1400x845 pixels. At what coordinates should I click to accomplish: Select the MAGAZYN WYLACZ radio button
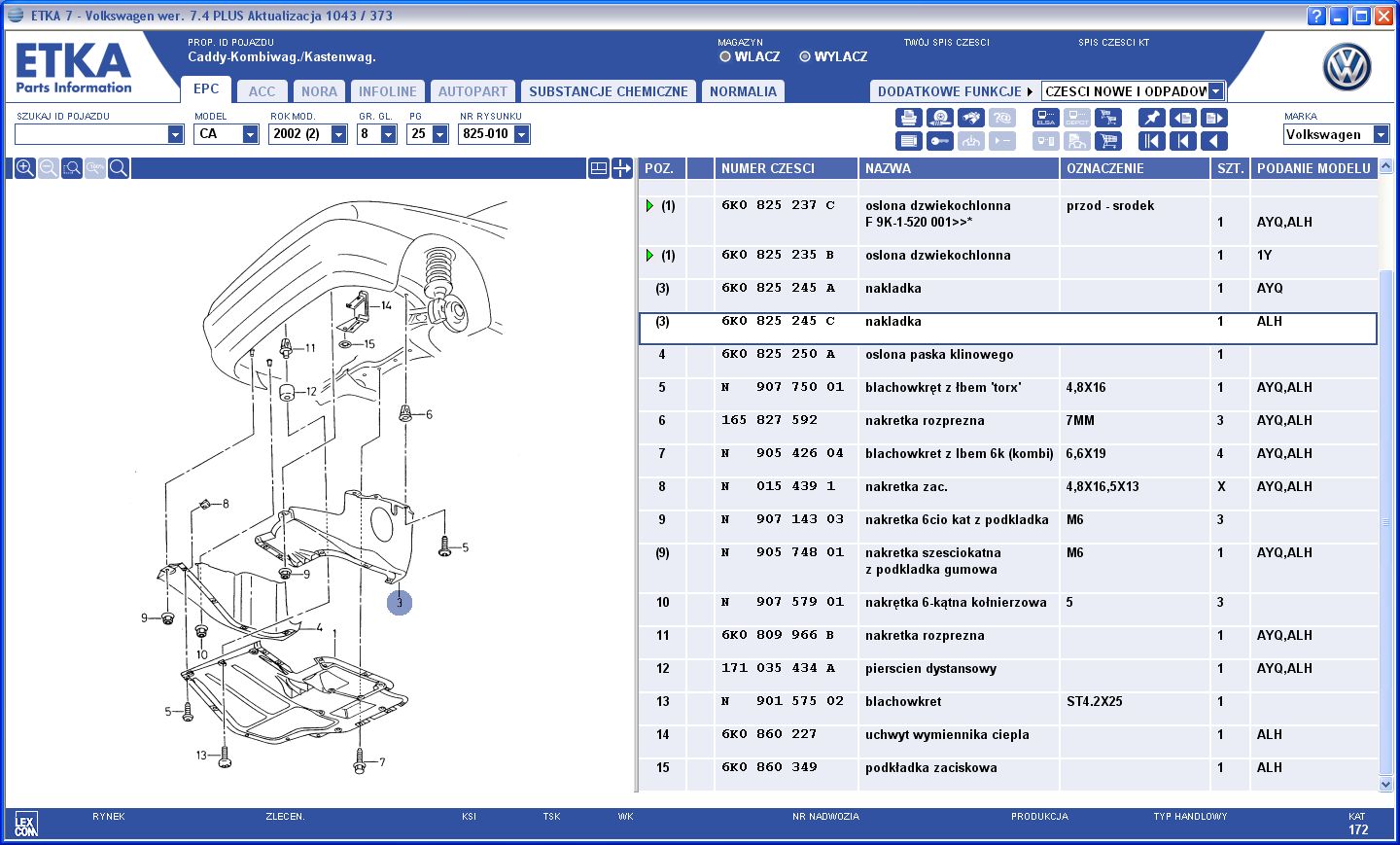(x=805, y=56)
